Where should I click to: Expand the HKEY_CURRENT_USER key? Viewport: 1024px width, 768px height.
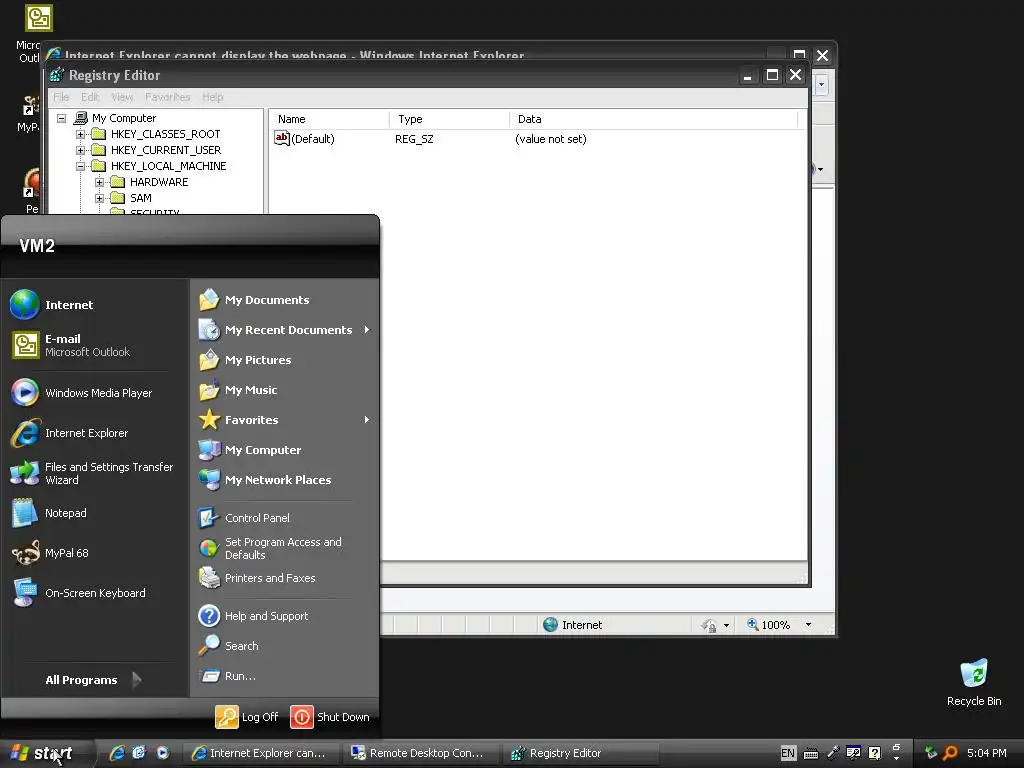pos(80,150)
